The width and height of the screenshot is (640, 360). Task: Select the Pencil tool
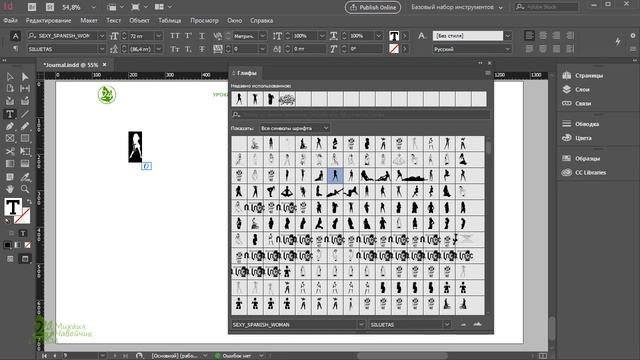pos(25,126)
